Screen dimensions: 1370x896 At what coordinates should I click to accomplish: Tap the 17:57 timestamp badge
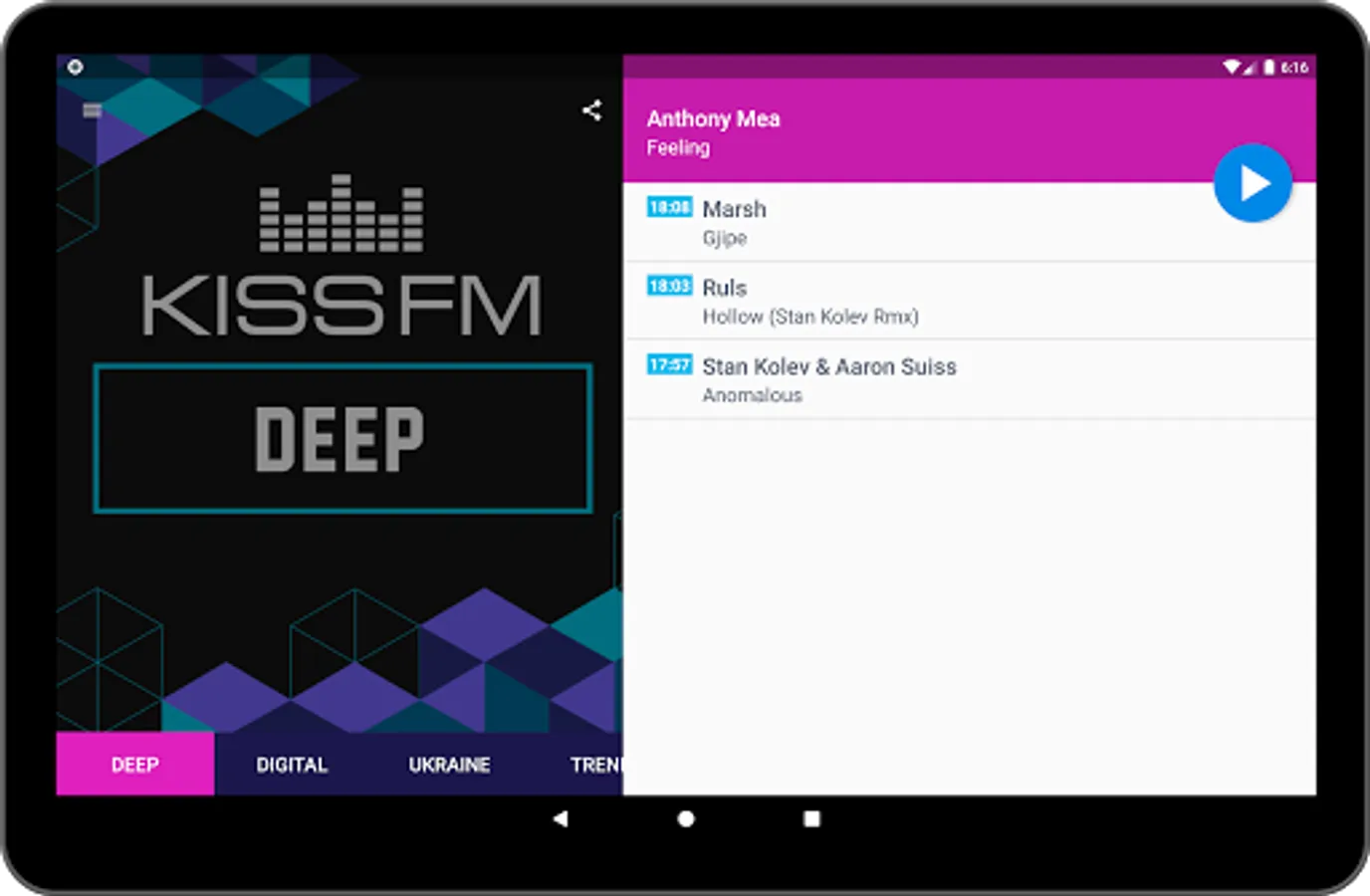pos(669,364)
